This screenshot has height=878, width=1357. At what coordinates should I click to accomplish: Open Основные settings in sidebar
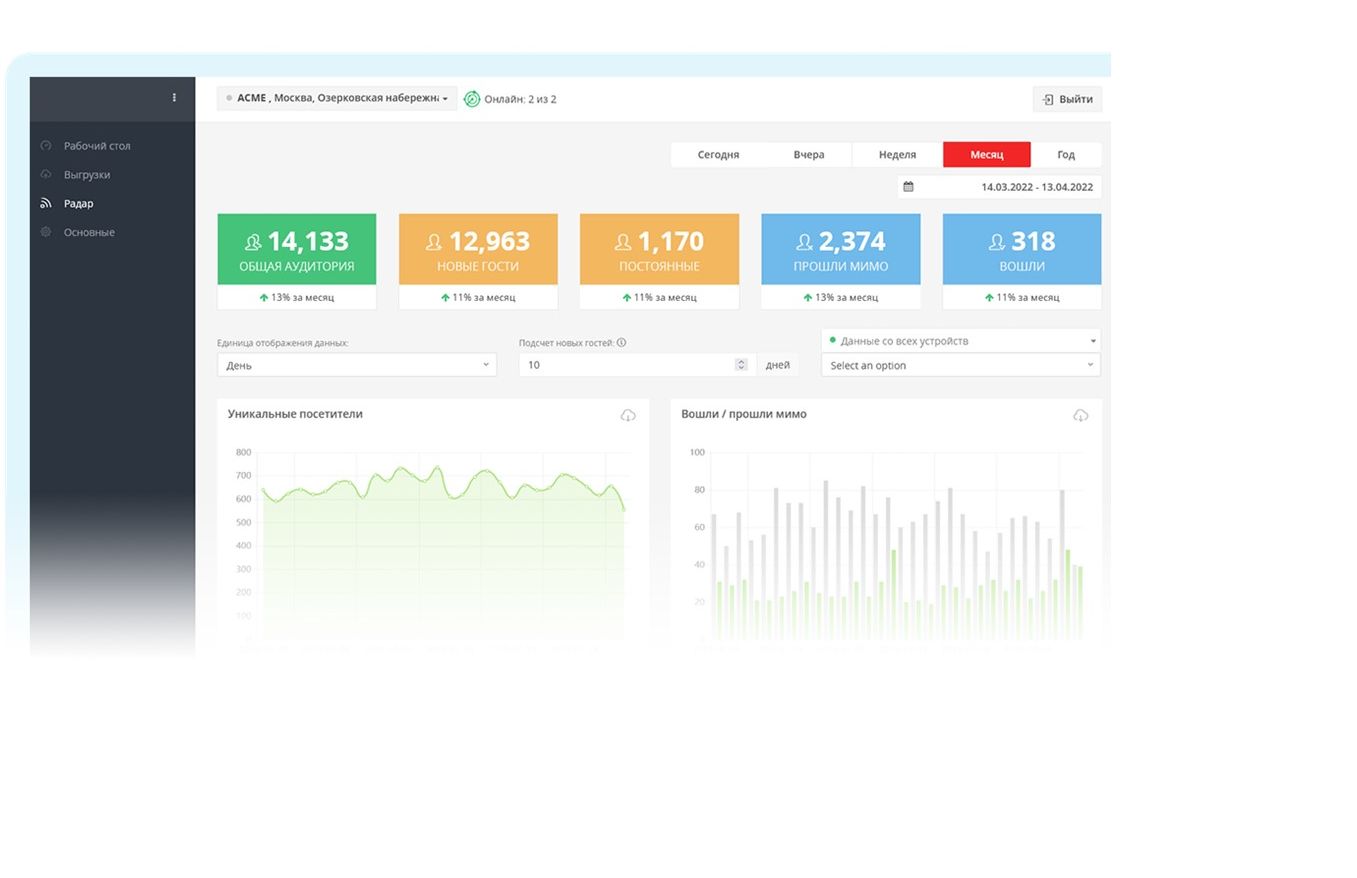89,232
